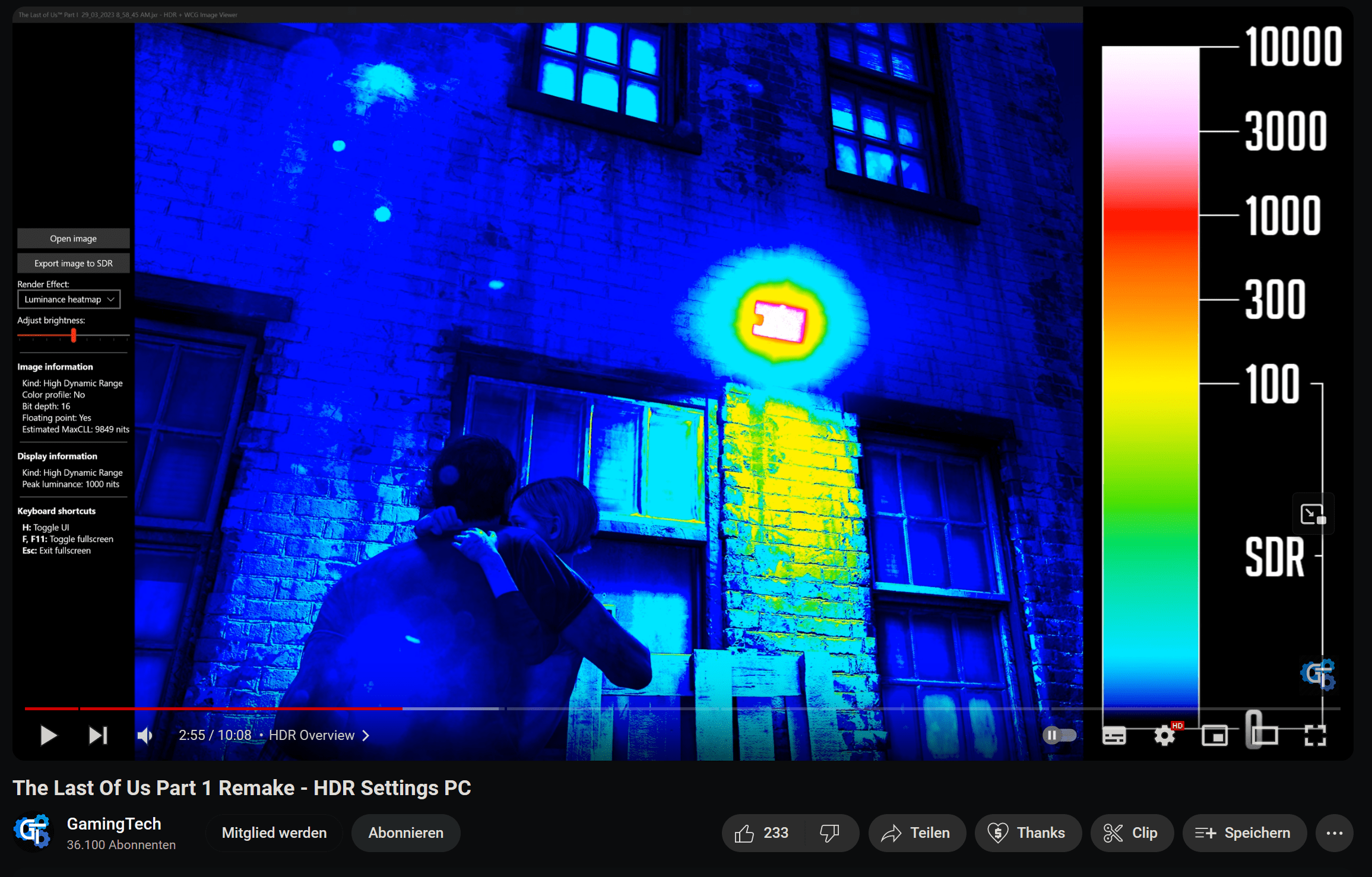Toggle the autoplay switch
Screen dimensions: 1372x877
(1060, 736)
